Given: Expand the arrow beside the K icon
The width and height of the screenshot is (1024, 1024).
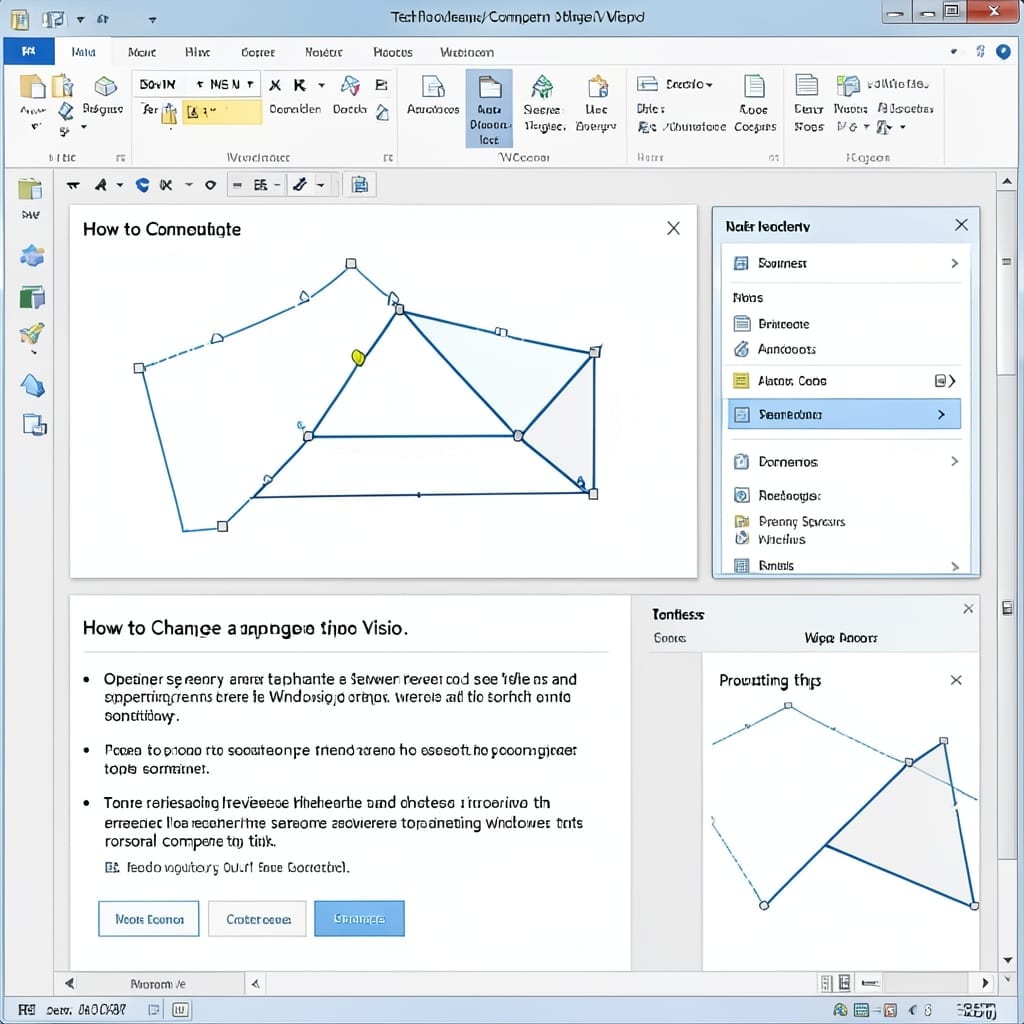Looking at the screenshot, I should (x=321, y=85).
